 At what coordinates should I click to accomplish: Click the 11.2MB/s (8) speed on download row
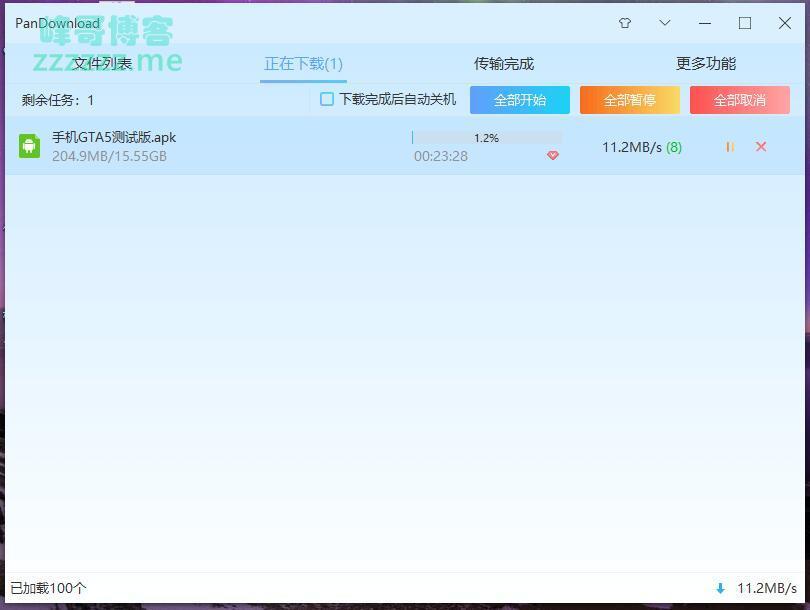coord(641,147)
